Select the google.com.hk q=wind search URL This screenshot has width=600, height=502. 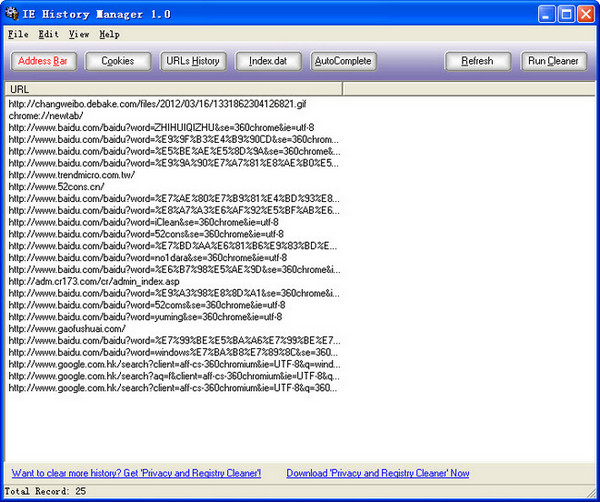174,364
